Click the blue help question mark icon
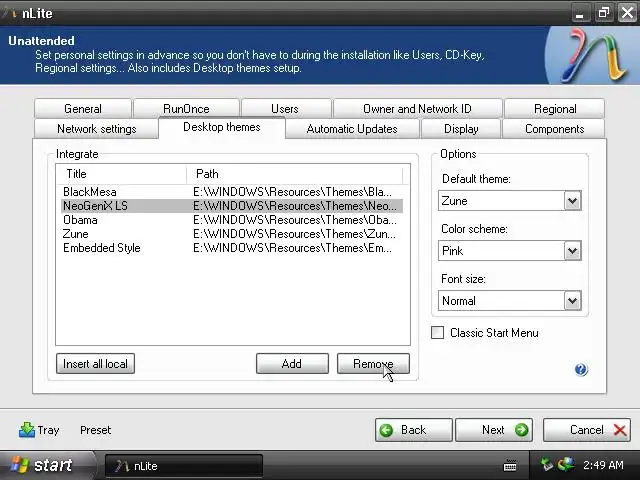 coord(581,369)
